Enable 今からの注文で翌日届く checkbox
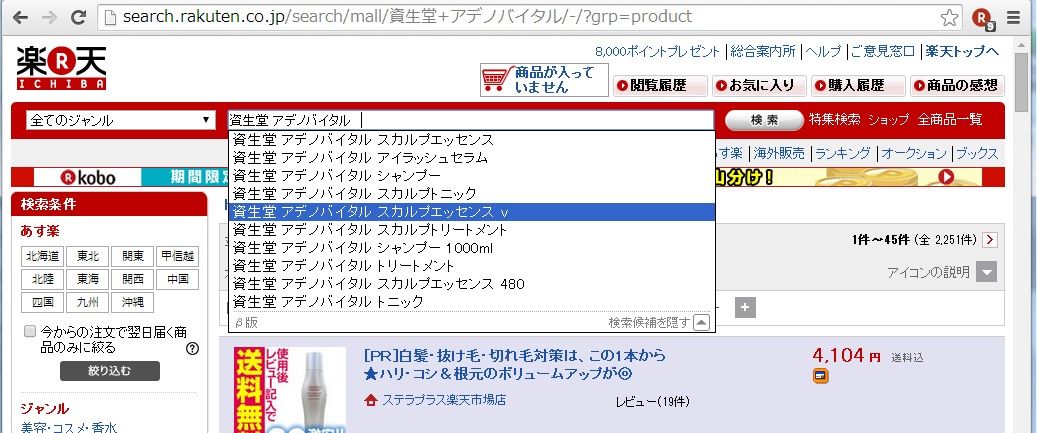The height and width of the screenshot is (433, 1037). pyautogui.click(x=30, y=331)
